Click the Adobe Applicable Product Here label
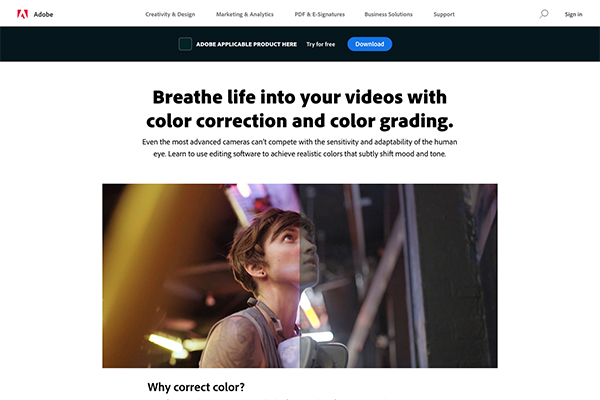 (246, 44)
